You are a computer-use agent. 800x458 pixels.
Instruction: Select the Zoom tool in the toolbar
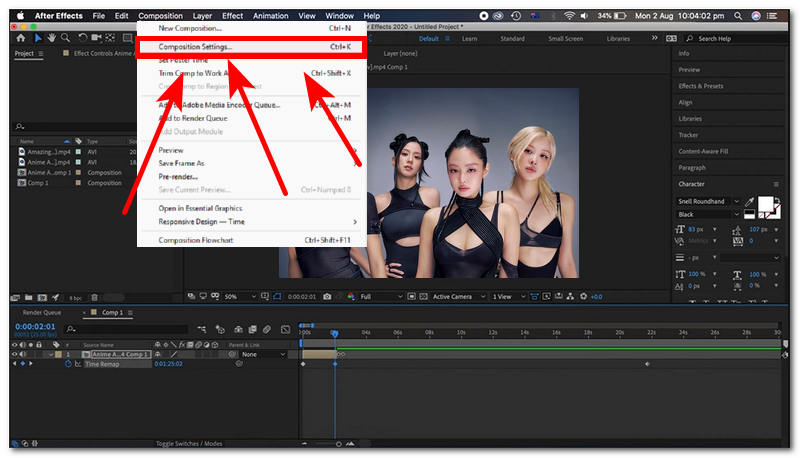tap(66, 38)
